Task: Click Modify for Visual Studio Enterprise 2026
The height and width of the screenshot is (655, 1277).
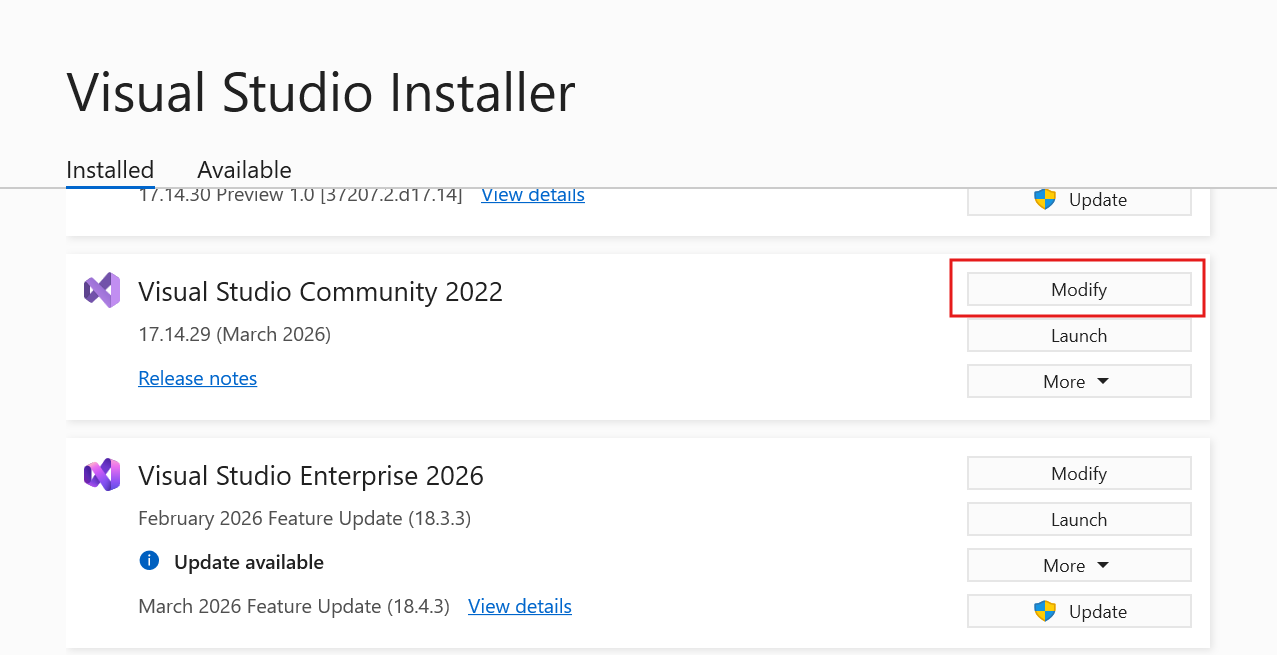Action: [x=1078, y=473]
